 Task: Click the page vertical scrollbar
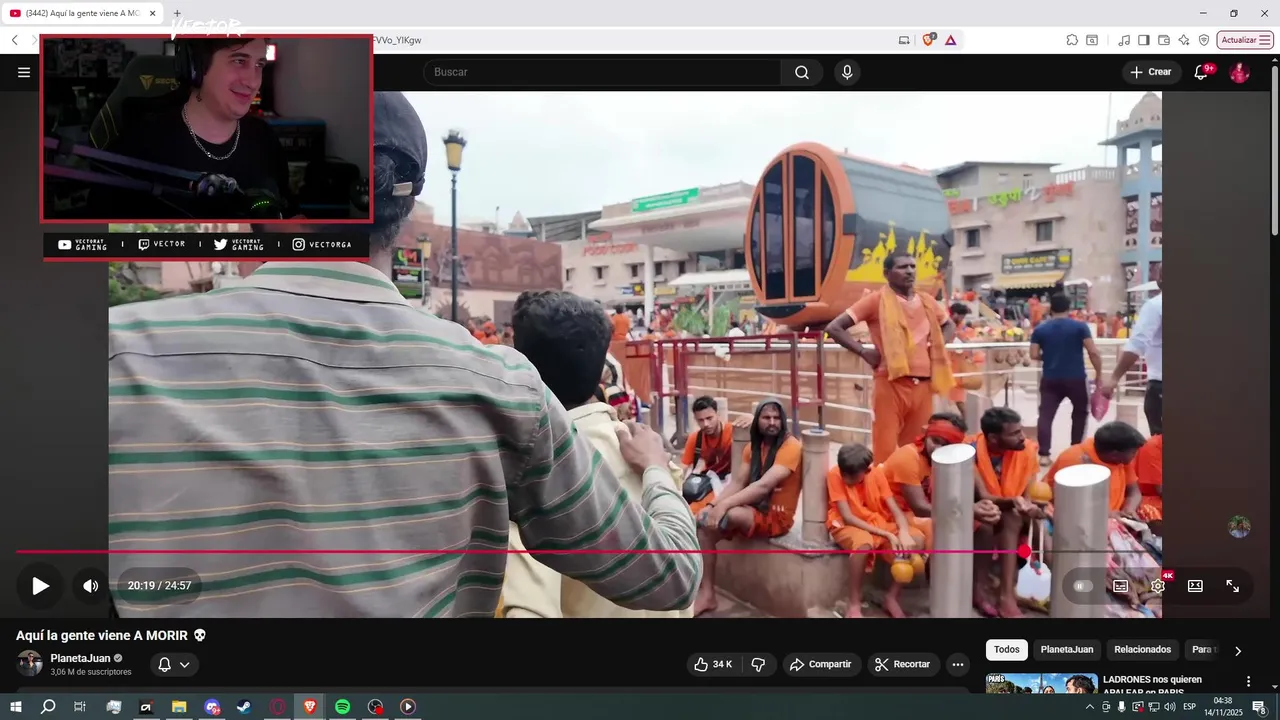coord(1274,150)
